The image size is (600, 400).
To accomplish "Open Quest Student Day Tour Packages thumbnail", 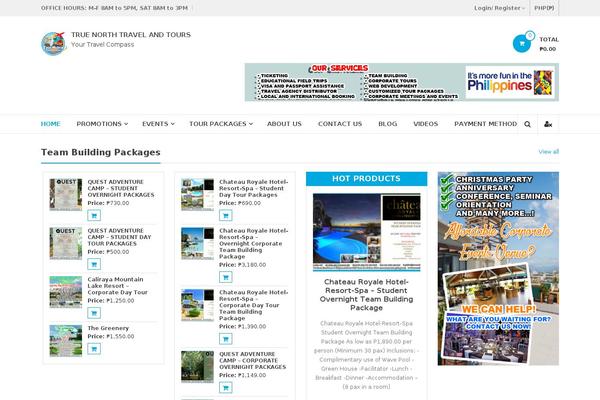I will click(x=65, y=243).
